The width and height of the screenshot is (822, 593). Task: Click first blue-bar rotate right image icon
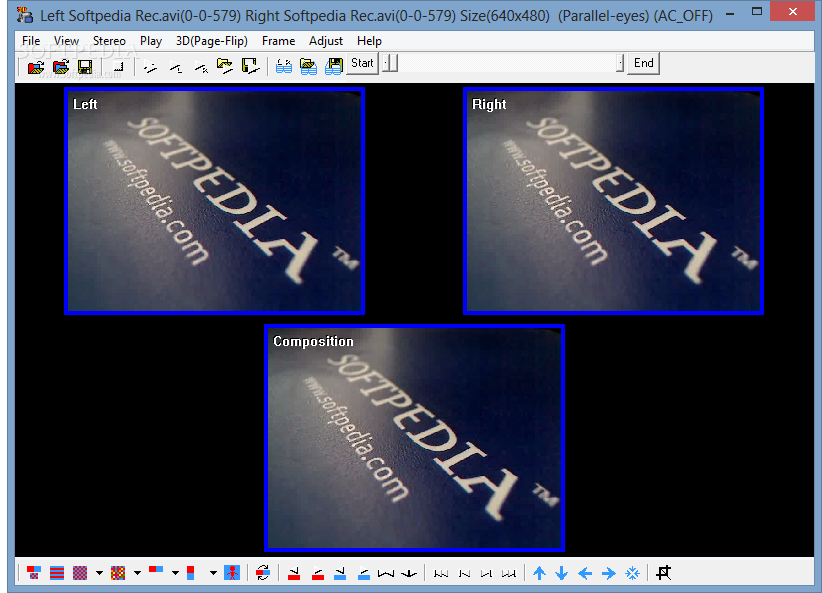tap(340, 573)
